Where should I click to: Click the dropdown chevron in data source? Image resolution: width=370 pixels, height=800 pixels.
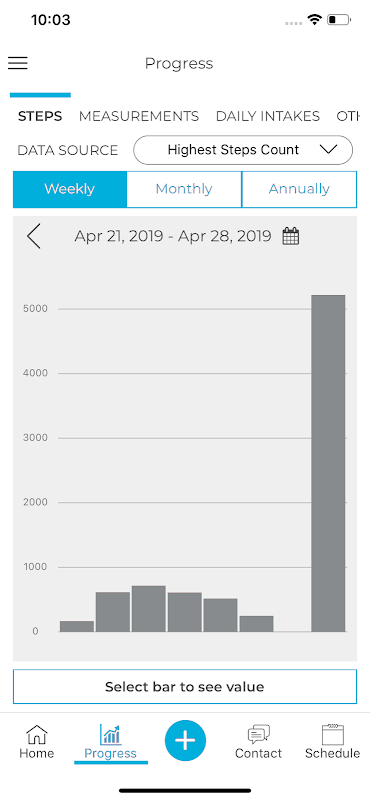(x=327, y=149)
